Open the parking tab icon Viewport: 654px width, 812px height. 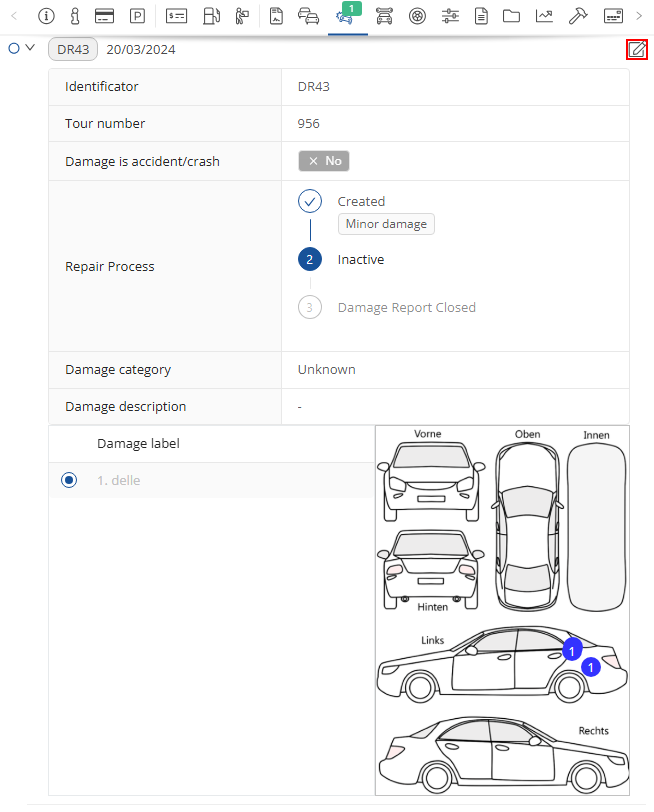pyautogui.click(x=138, y=16)
